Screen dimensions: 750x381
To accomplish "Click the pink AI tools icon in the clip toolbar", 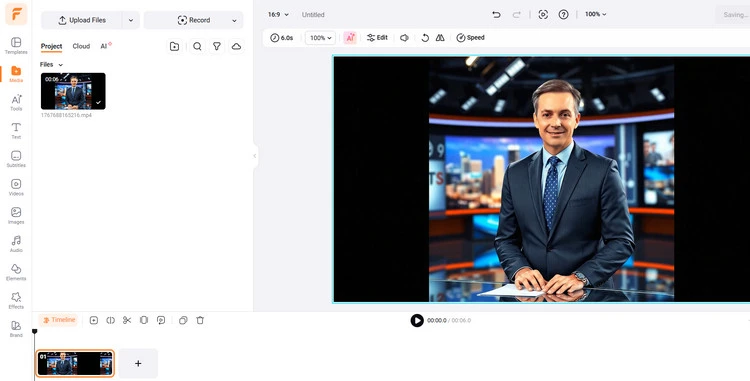I will click(350, 38).
